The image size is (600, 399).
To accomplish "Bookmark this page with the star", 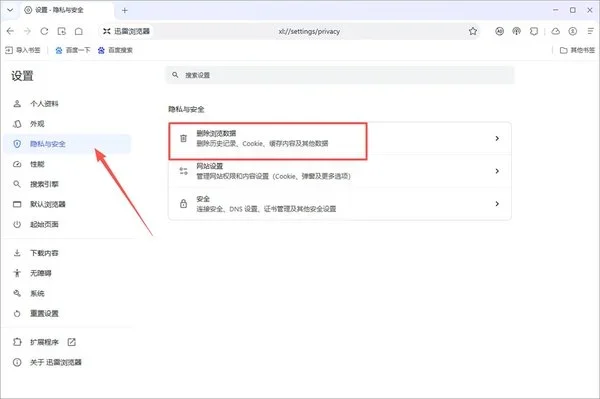I will 473,31.
